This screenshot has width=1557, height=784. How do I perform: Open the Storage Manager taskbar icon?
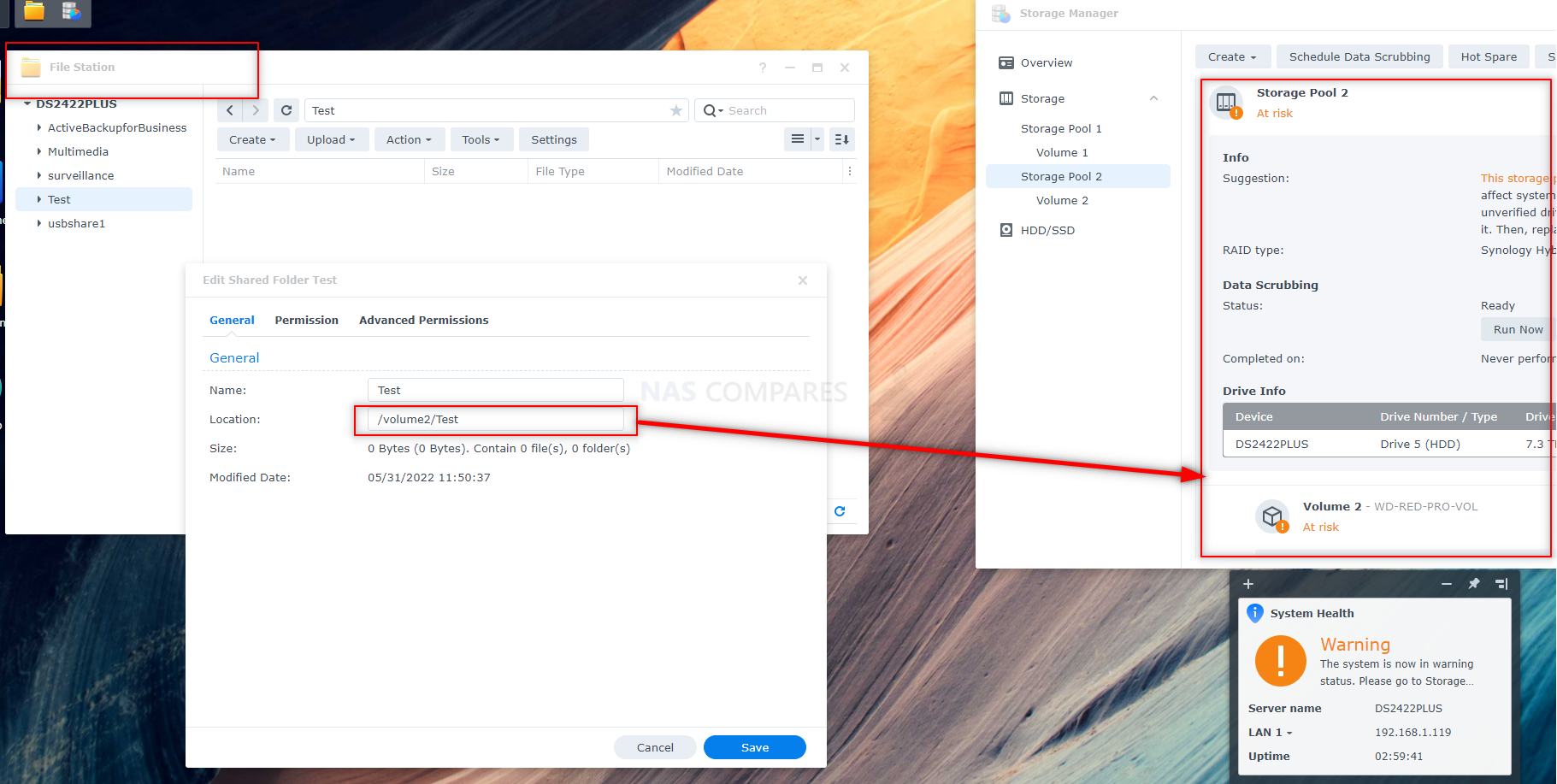coord(72,11)
